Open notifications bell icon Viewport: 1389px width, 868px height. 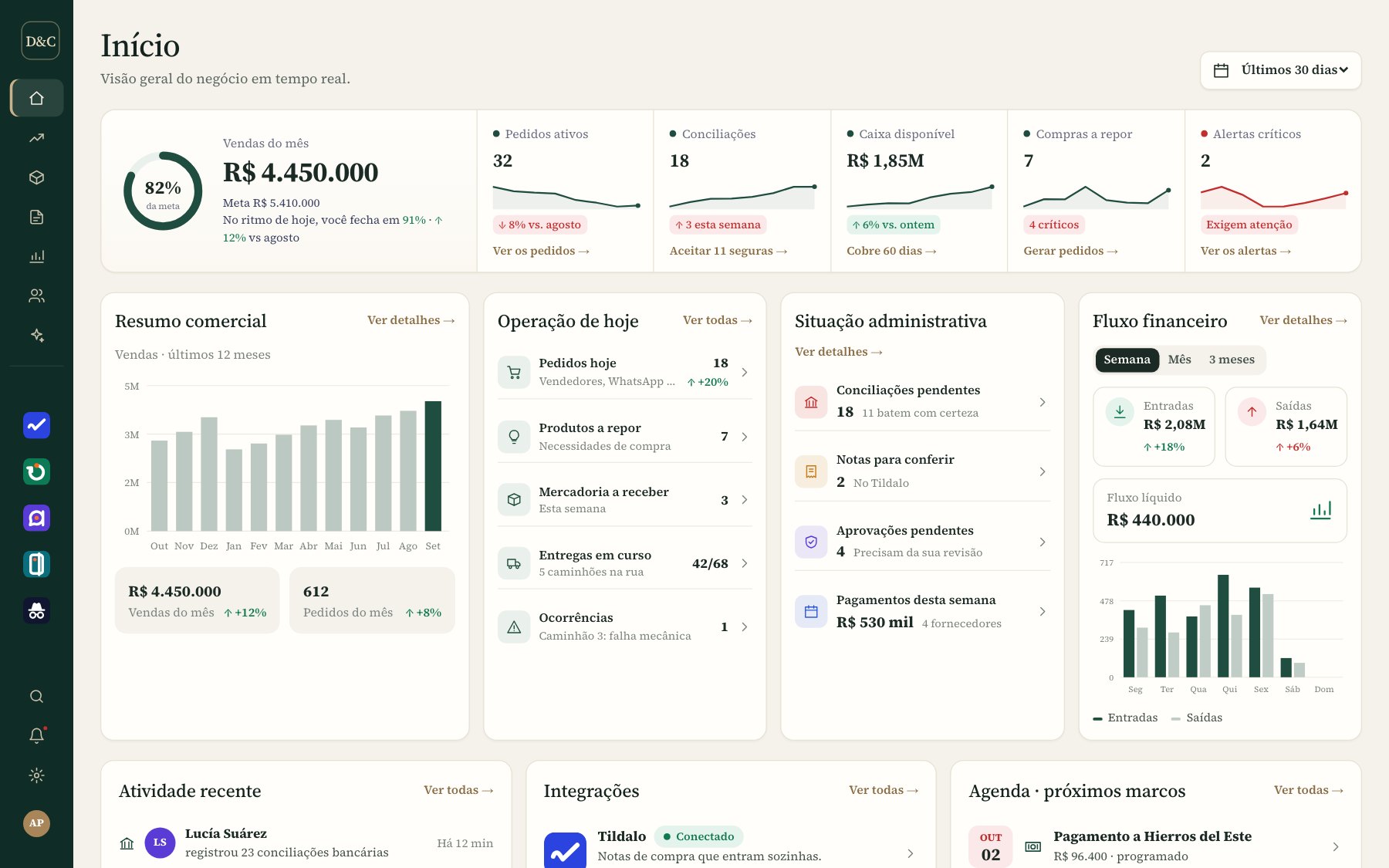click(36, 735)
